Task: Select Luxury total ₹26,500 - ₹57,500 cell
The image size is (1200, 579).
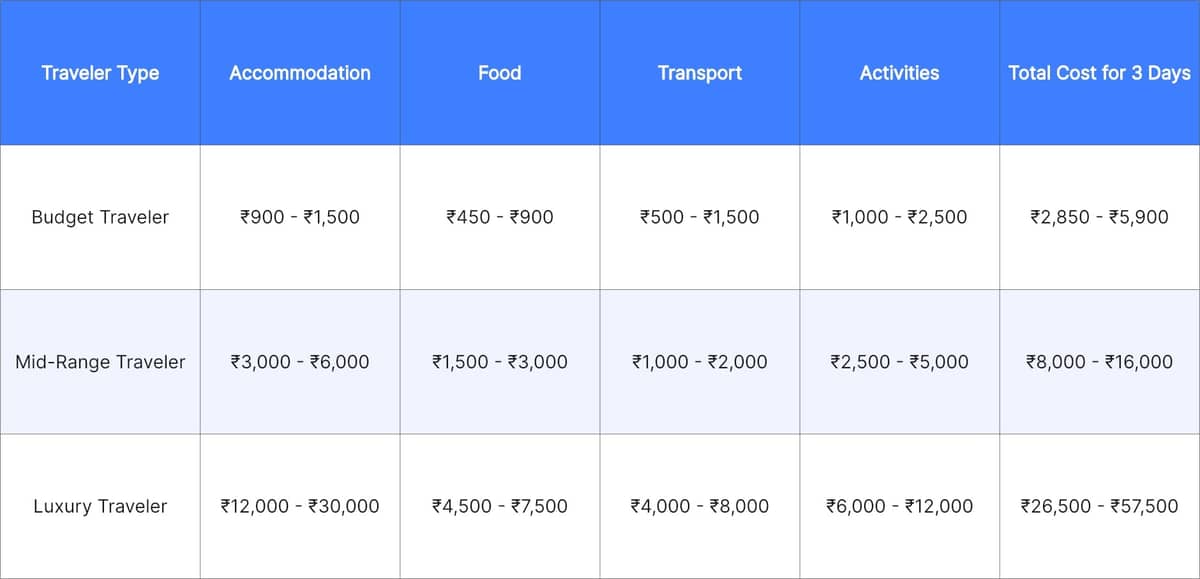Action: pos(1099,506)
